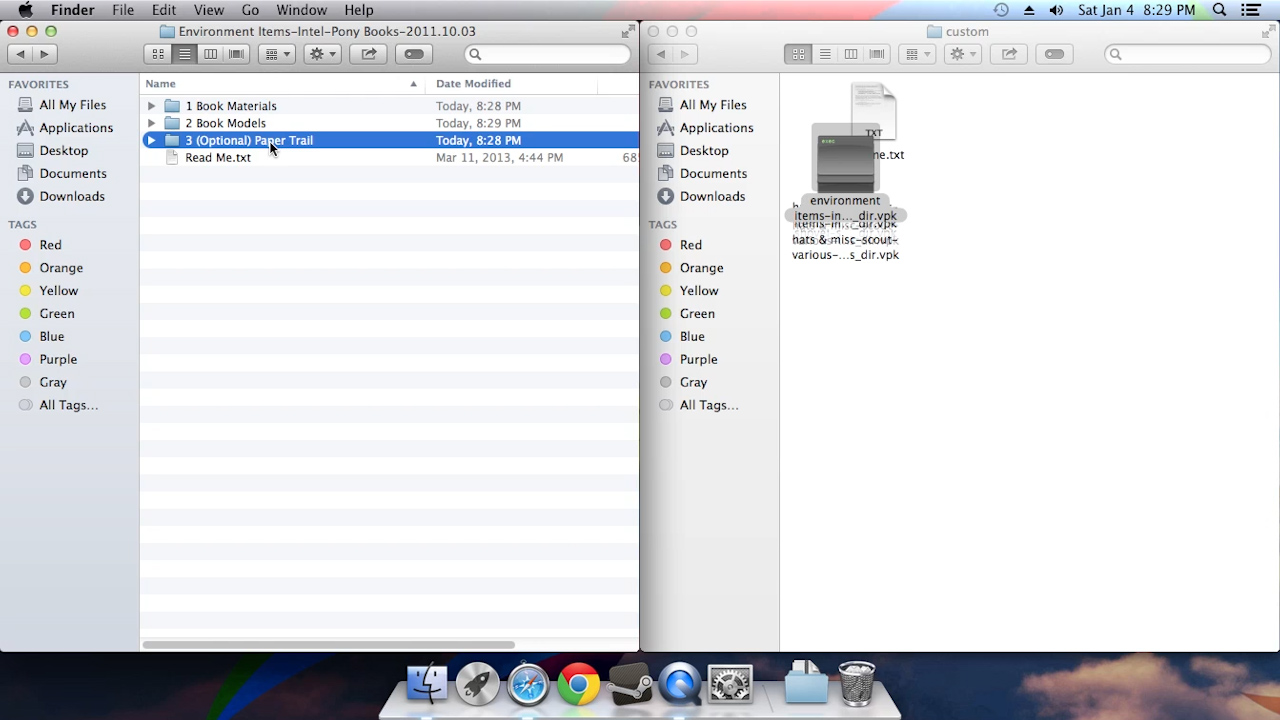Open the Apple menu
1280x720 pixels.
tap(25, 10)
